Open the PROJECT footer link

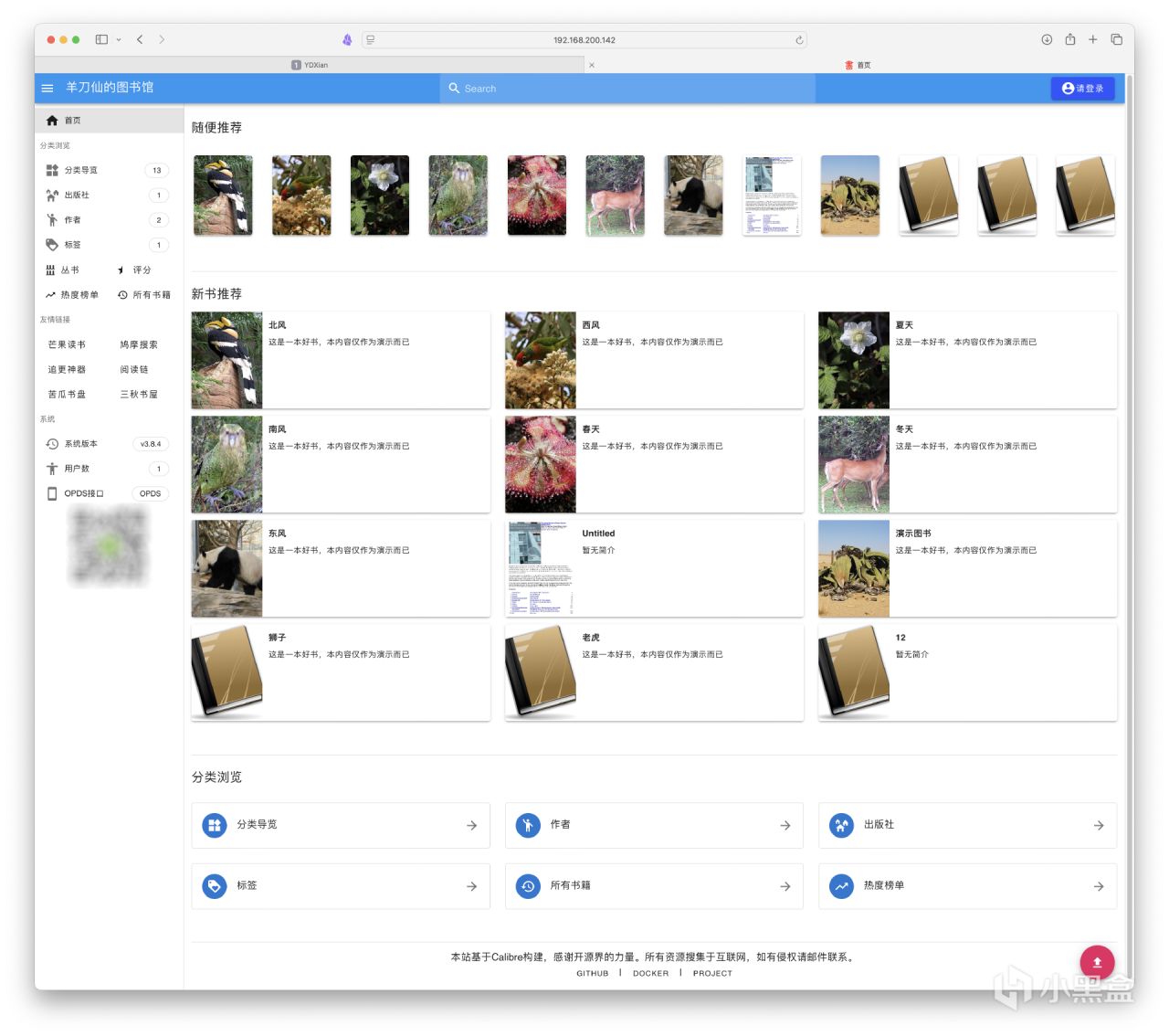coord(712,974)
